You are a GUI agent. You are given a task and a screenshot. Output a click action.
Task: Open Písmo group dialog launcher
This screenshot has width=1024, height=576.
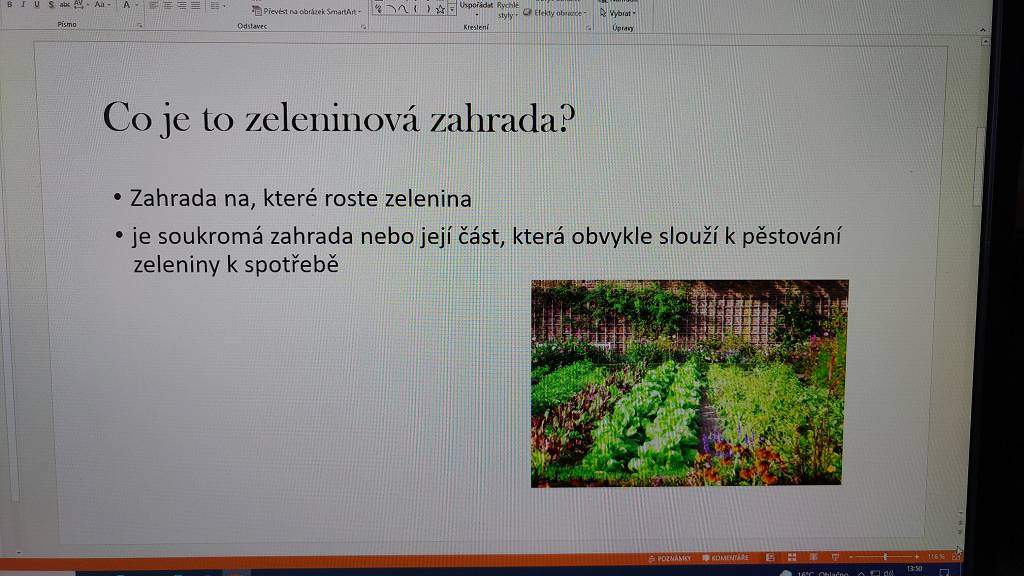pyautogui.click(x=140, y=25)
